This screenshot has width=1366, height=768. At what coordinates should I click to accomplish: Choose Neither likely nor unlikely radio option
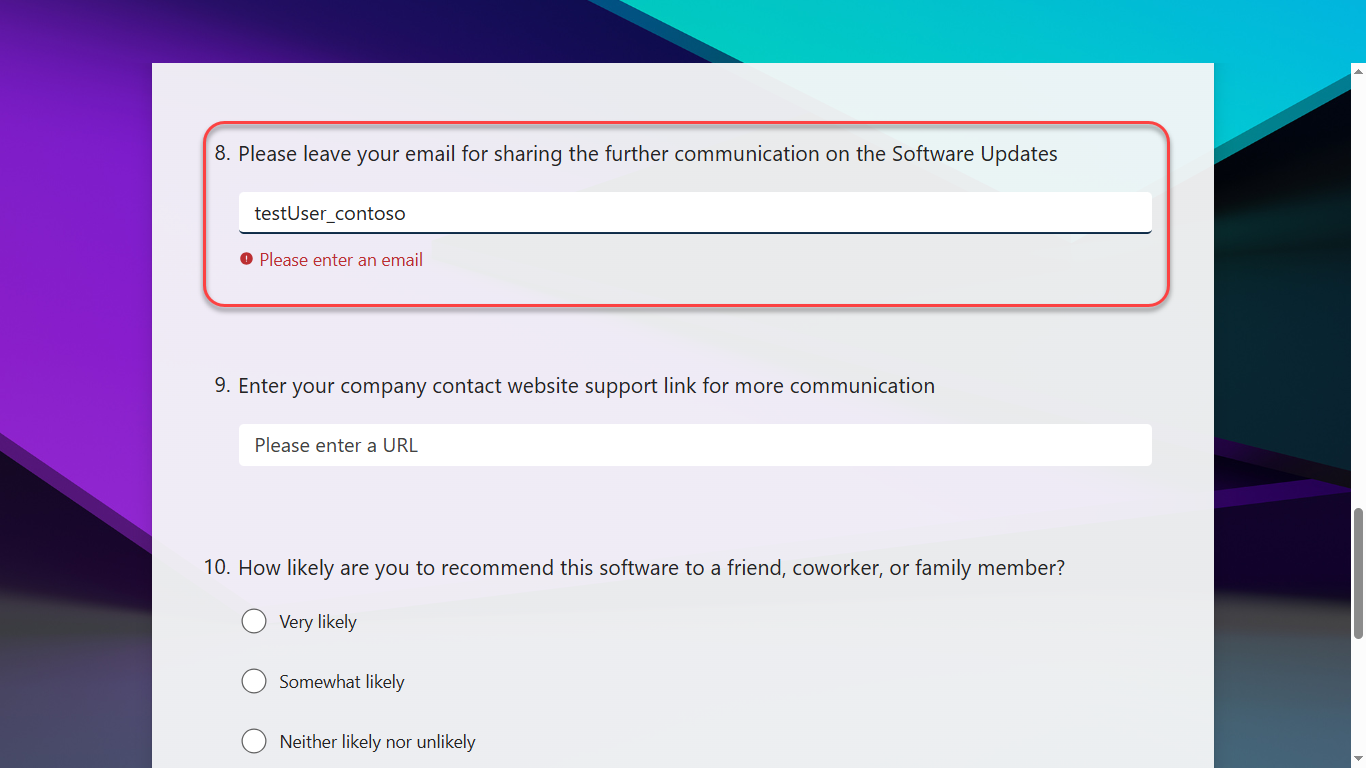tap(254, 741)
